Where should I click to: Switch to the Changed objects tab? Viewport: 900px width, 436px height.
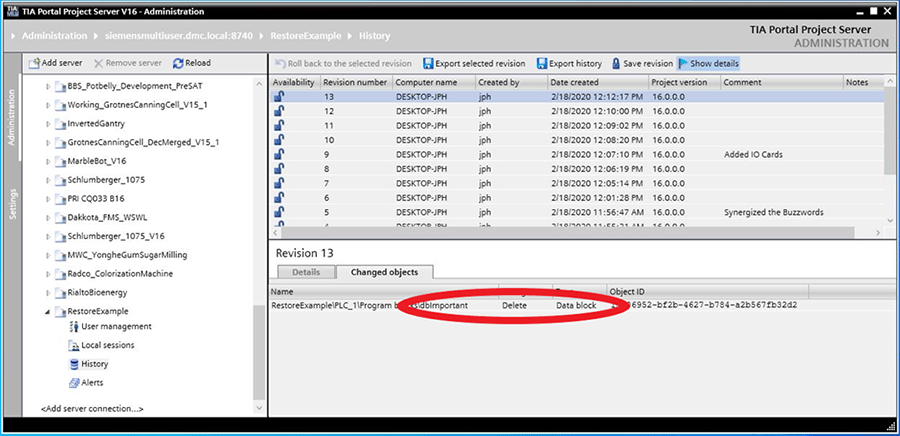(385, 272)
